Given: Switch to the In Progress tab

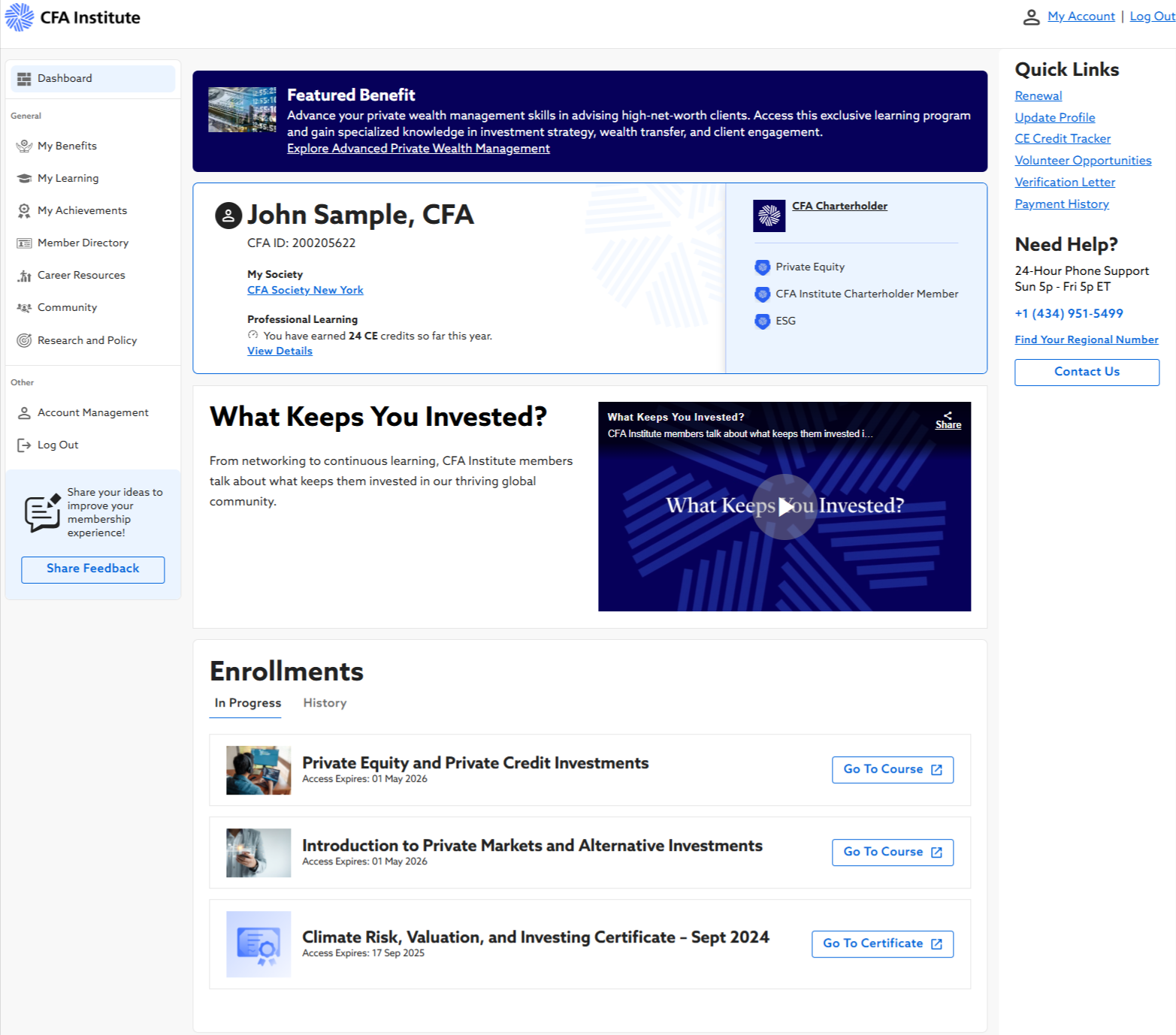Looking at the screenshot, I should click(247, 703).
